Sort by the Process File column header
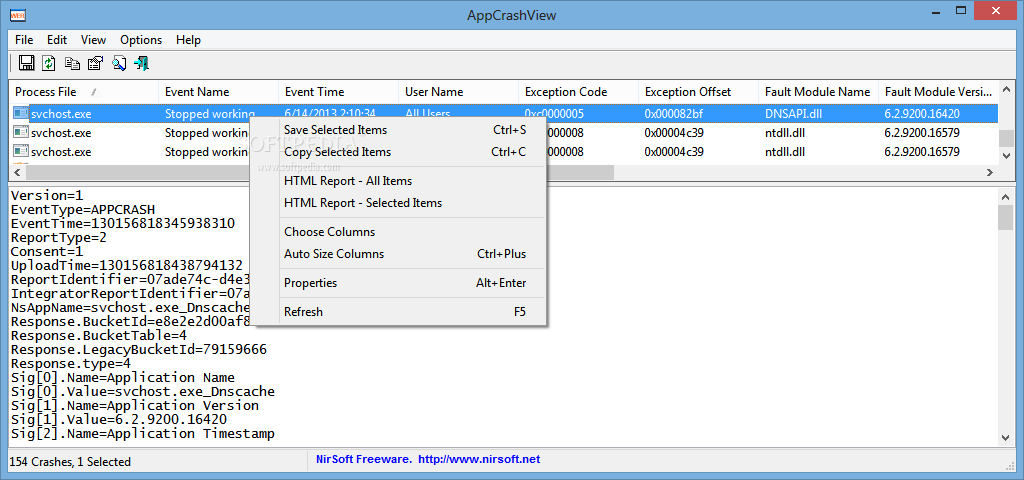The height and width of the screenshot is (480, 1024). 84,92
